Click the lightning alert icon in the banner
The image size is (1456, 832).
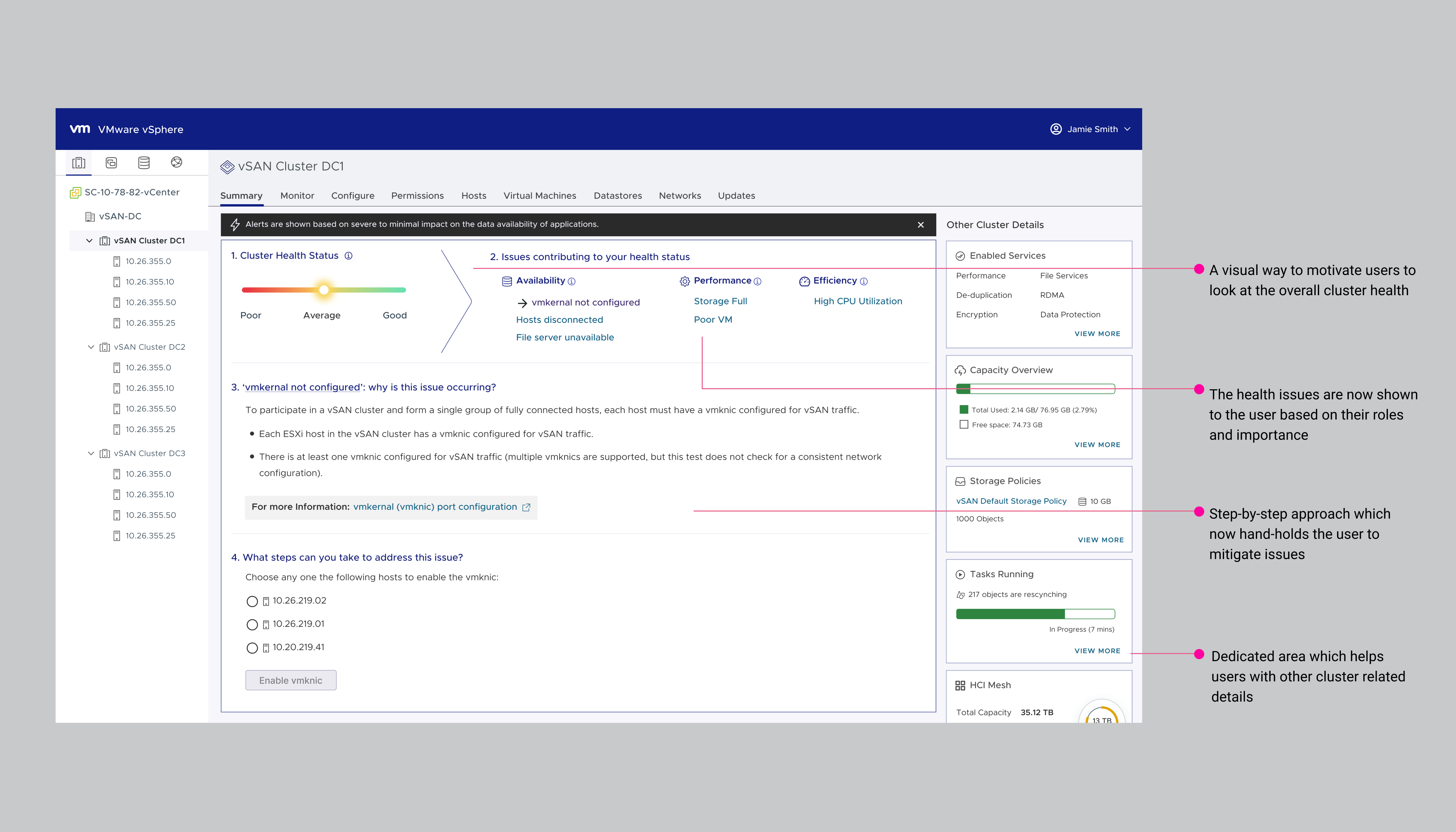pyautogui.click(x=235, y=224)
